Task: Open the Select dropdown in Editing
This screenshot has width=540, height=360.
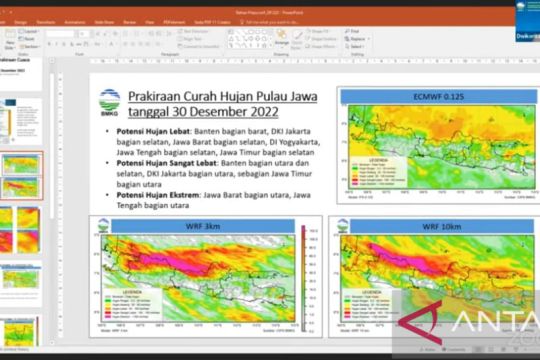Action: coord(355,47)
